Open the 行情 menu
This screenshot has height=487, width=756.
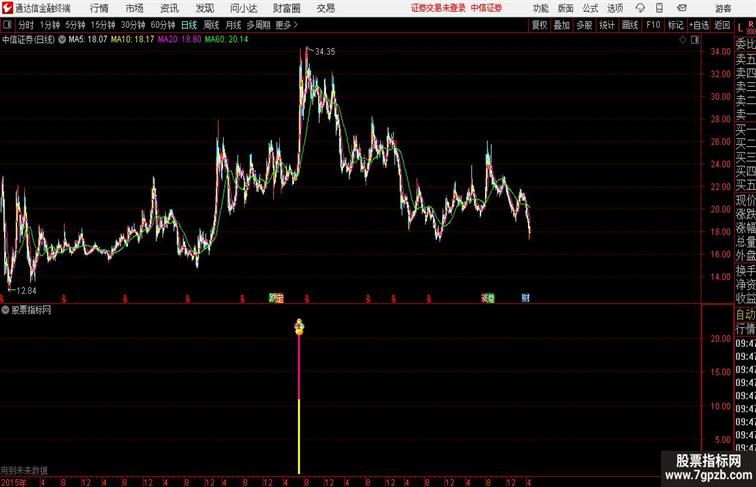coord(99,8)
